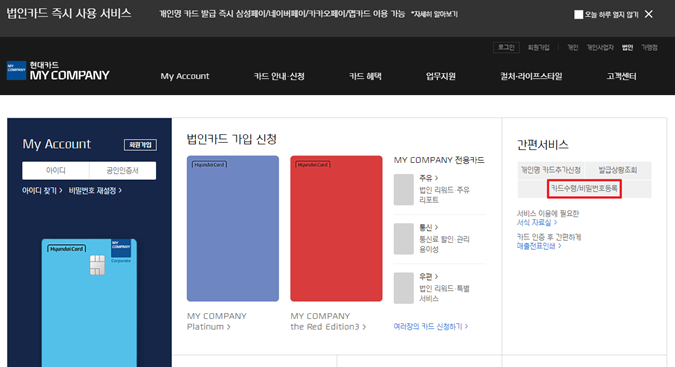This screenshot has height=367, width=675.
Task: Select the 아이디 login tab
Action: click(56, 170)
